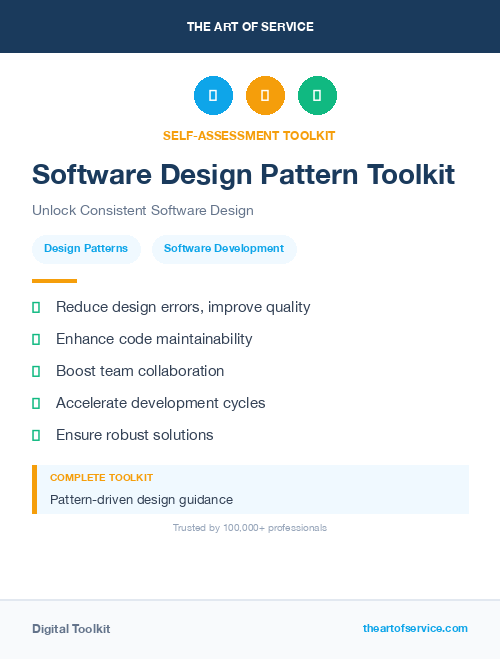Image resolution: width=500 pixels, height=659 pixels.
Task: Click the bullet icon beside Accelerate development cycles
Action: pyautogui.click(x=36, y=403)
